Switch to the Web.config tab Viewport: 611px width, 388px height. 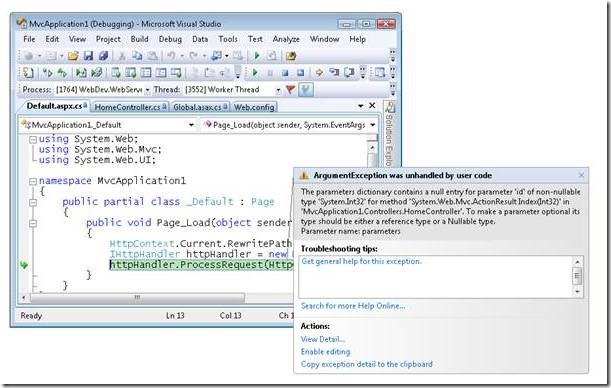[254, 107]
